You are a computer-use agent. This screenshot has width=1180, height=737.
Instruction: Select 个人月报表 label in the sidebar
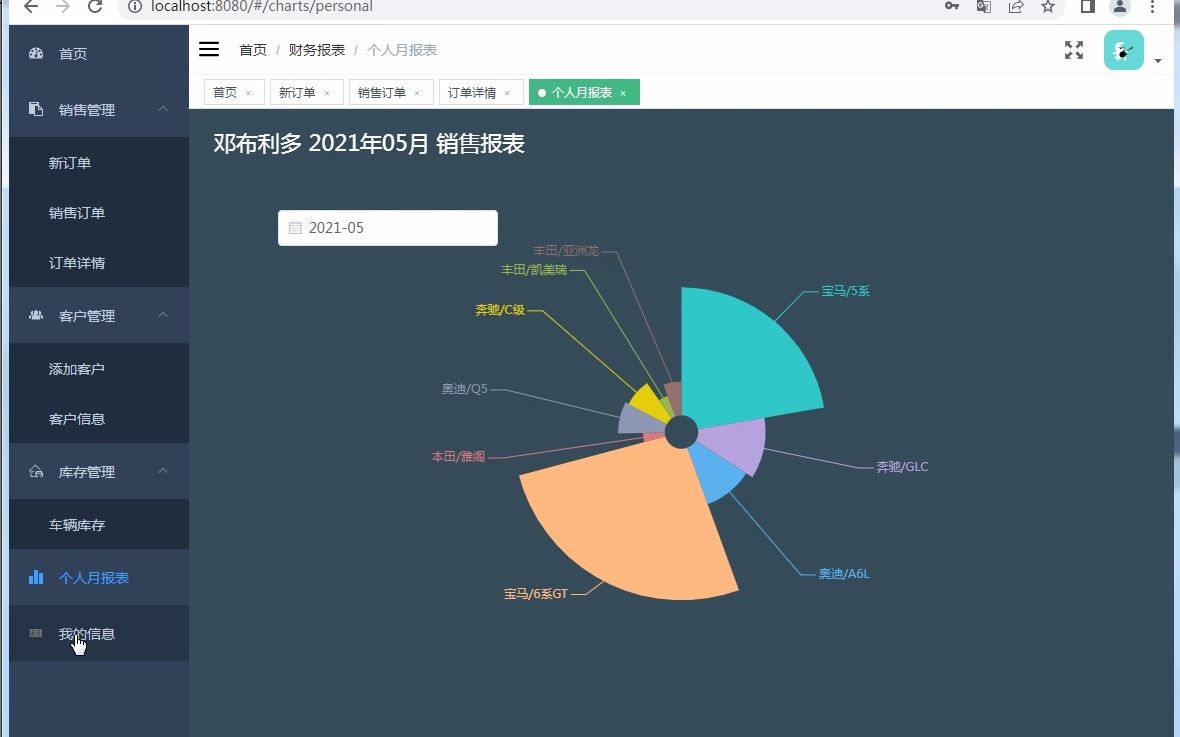[94, 578]
